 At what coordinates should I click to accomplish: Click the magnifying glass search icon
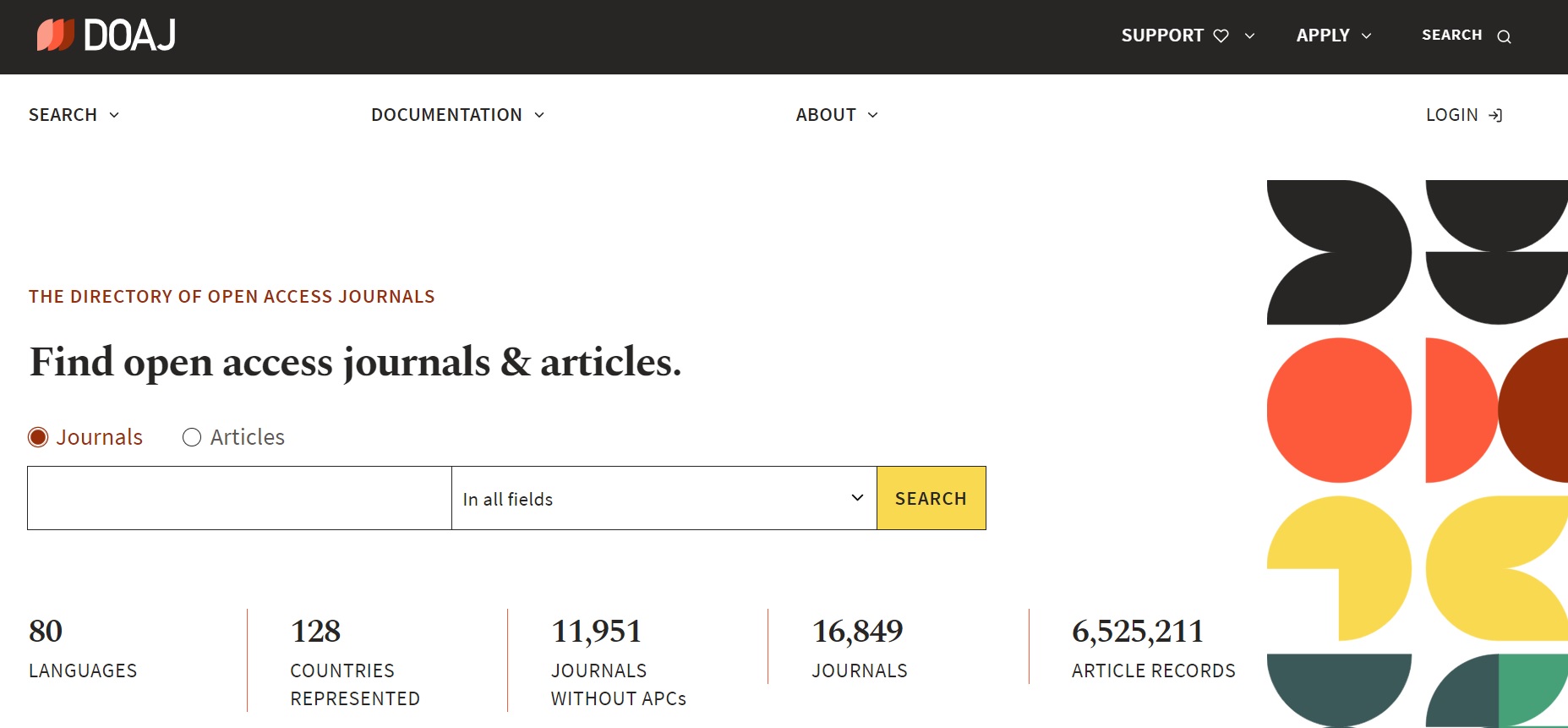[x=1504, y=36]
